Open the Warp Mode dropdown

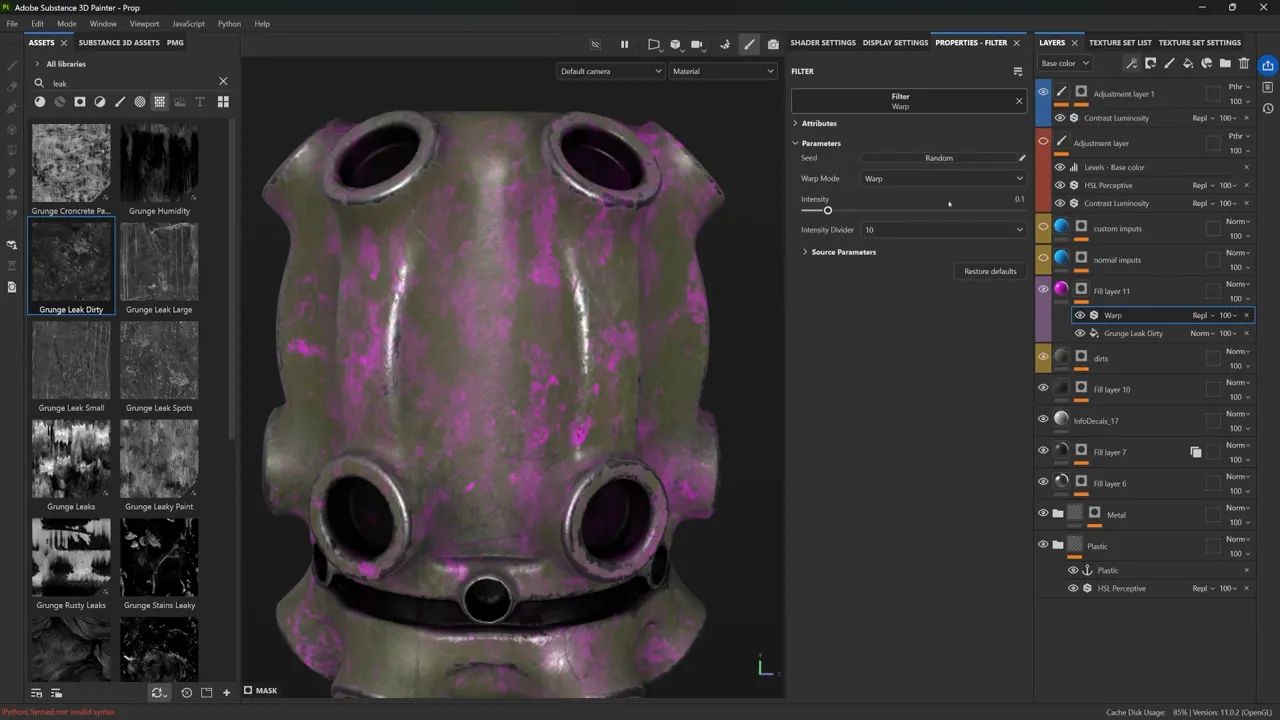[943, 179]
